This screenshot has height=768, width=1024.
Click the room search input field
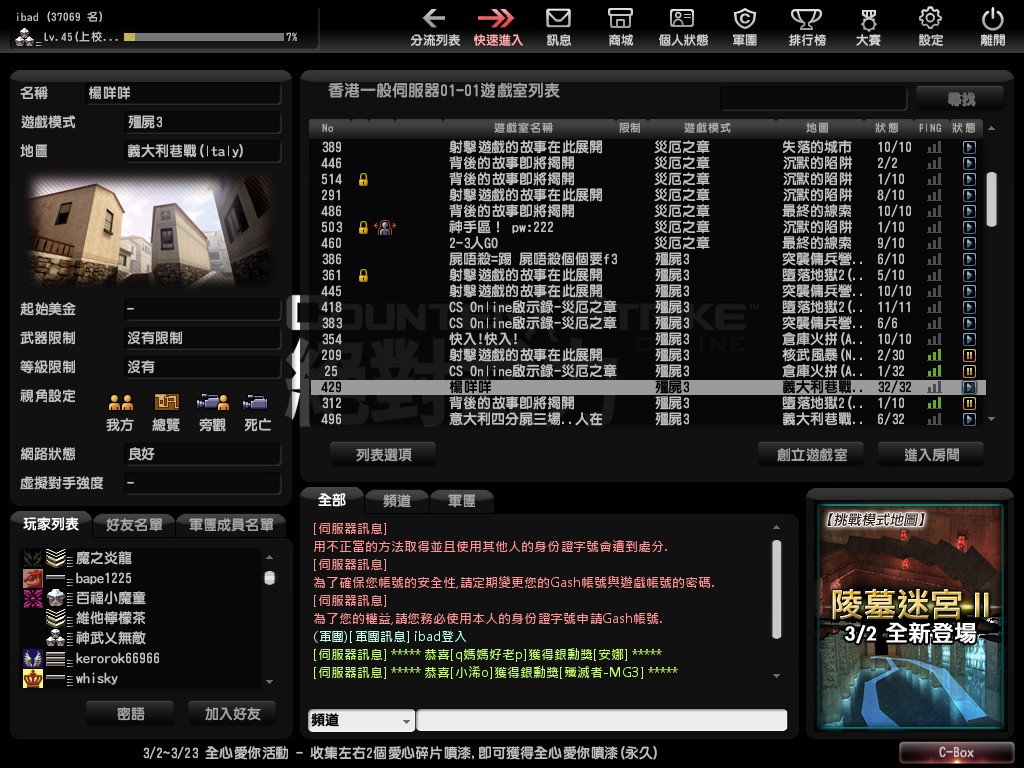point(813,99)
